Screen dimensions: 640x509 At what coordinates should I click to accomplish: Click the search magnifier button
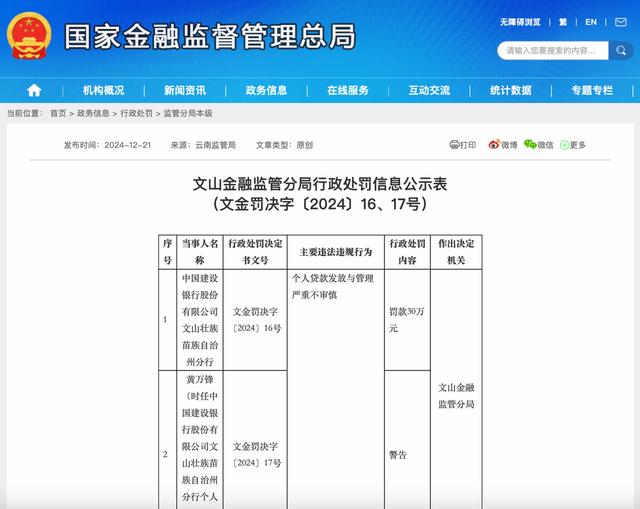[621, 51]
